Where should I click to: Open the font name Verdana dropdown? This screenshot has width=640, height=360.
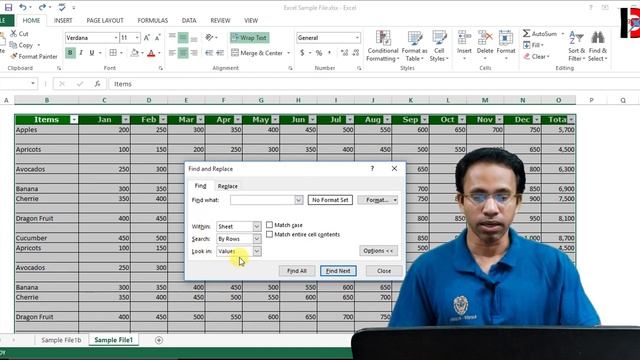pyautogui.click(x=116, y=38)
